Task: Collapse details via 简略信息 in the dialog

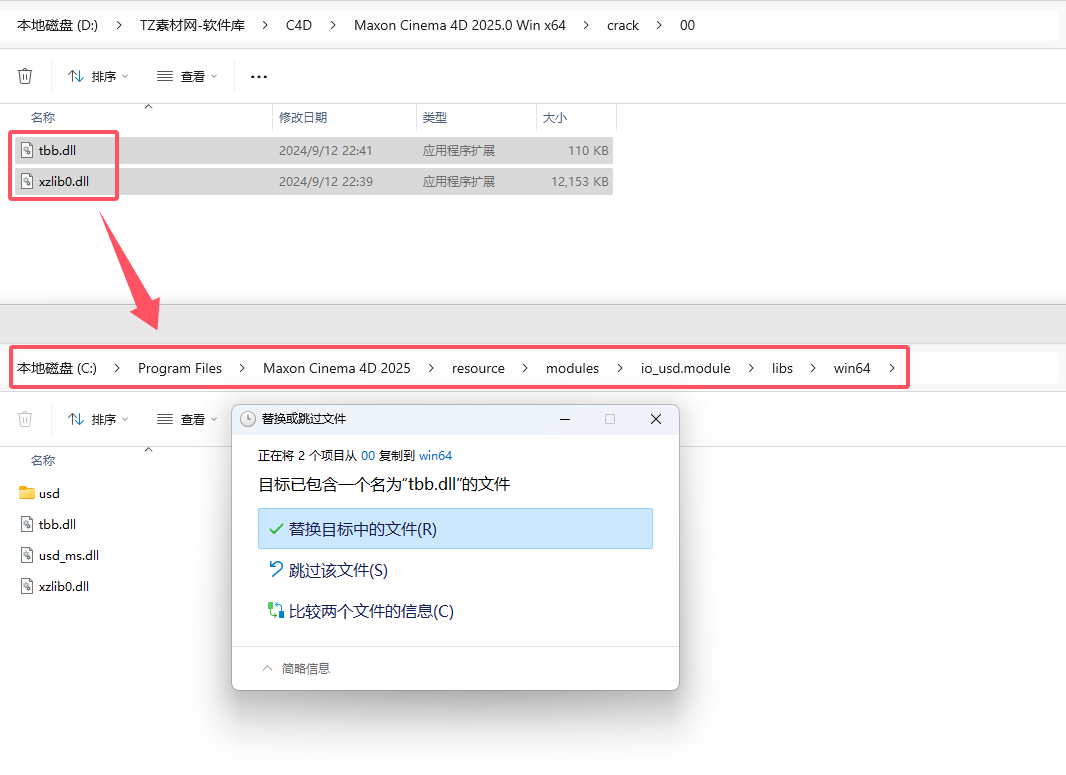Action: tap(296, 668)
